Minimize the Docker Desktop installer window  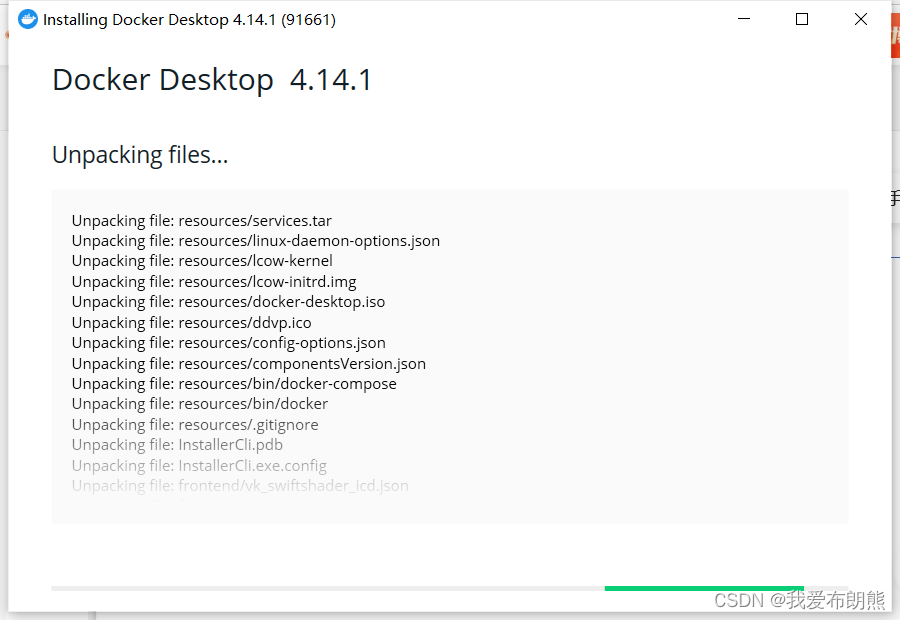(744, 19)
